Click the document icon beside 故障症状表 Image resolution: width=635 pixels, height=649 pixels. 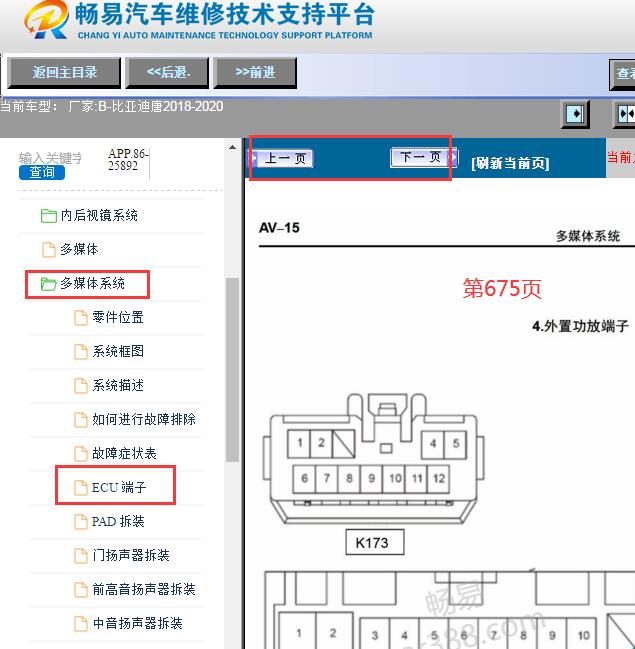pyautogui.click(x=81, y=454)
